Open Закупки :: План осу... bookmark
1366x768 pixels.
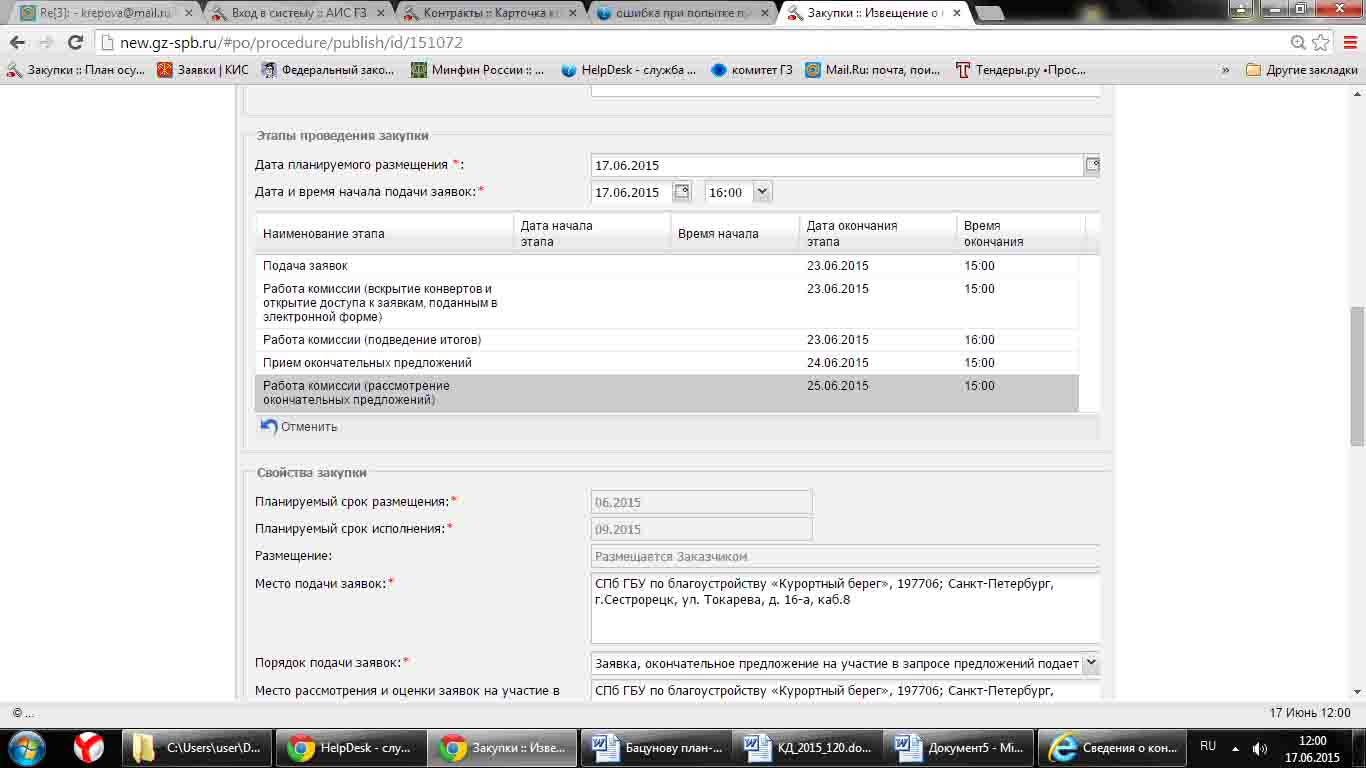pyautogui.click(x=76, y=70)
